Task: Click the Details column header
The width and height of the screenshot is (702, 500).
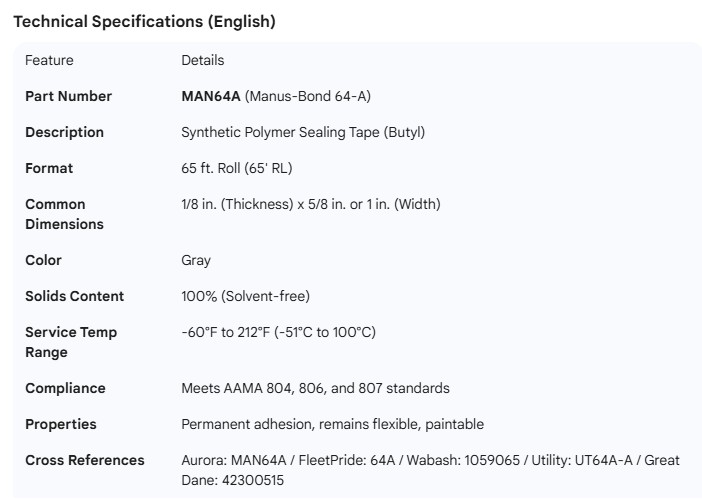Action: [202, 60]
